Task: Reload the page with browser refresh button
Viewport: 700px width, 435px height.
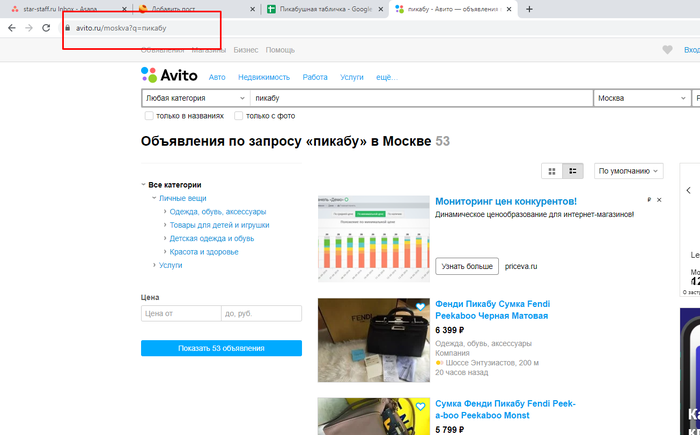Action: [46, 28]
